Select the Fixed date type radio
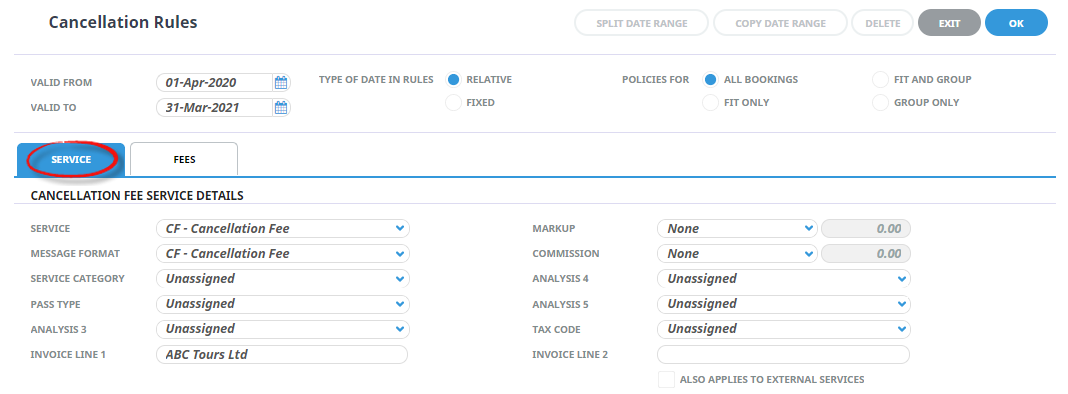The width and height of the screenshot is (1068, 394). coord(453,103)
